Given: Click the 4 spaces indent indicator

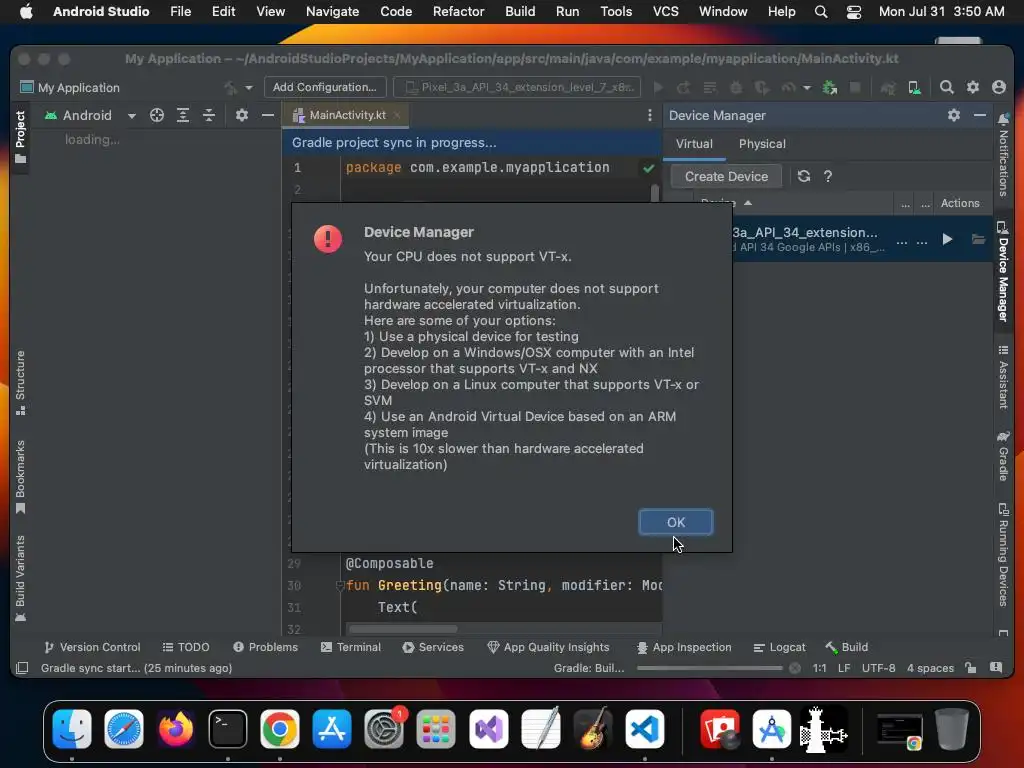Looking at the screenshot, I should pos(930,668).
